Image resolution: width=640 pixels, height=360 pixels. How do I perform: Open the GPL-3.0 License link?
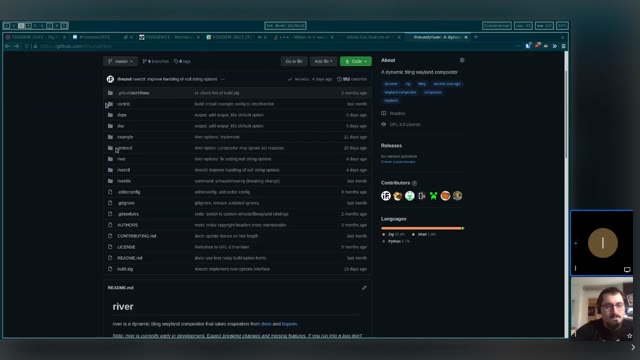tap(401, 124)
